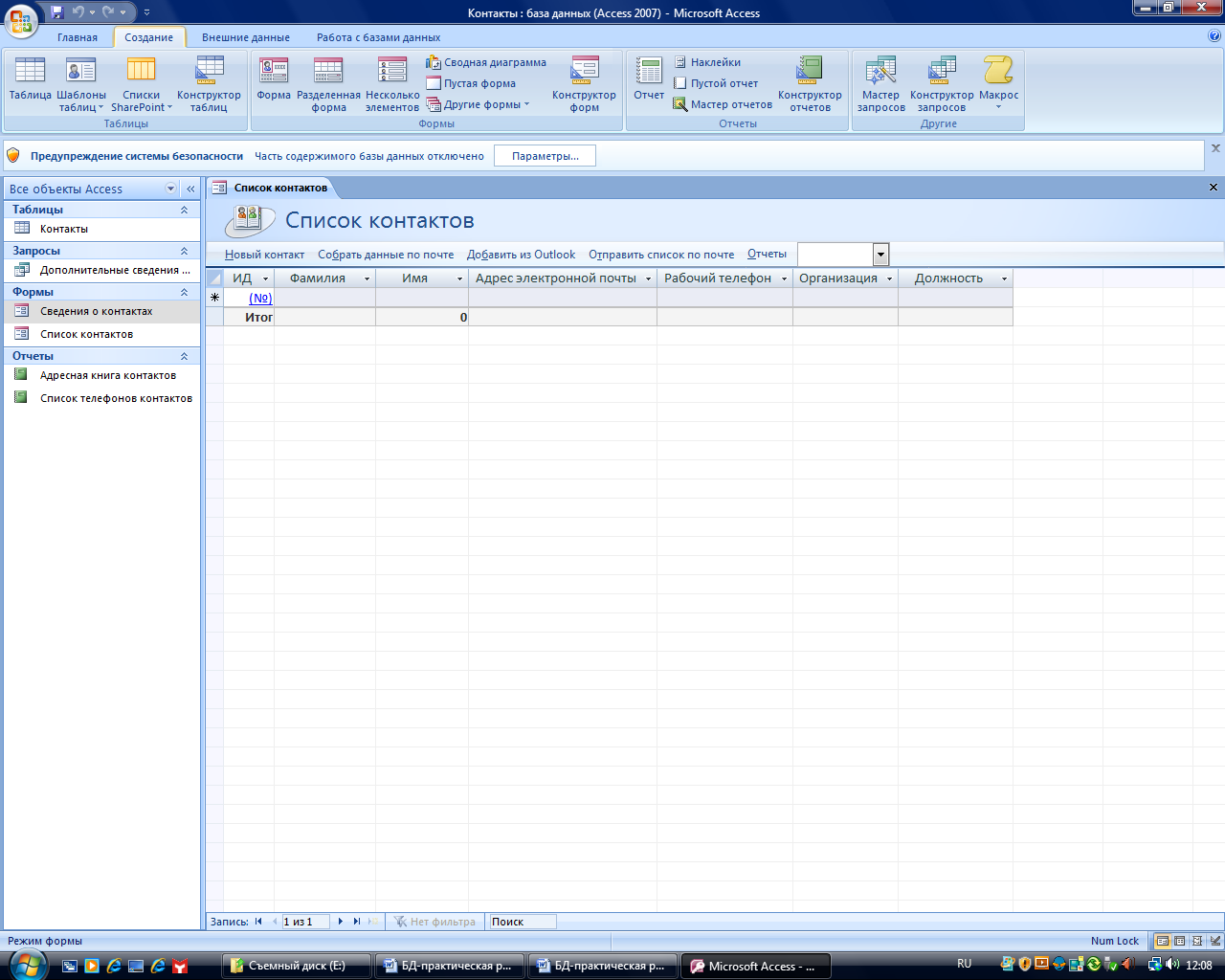Click the record number field
The image size is (1225, 980).
click(305, 922)
